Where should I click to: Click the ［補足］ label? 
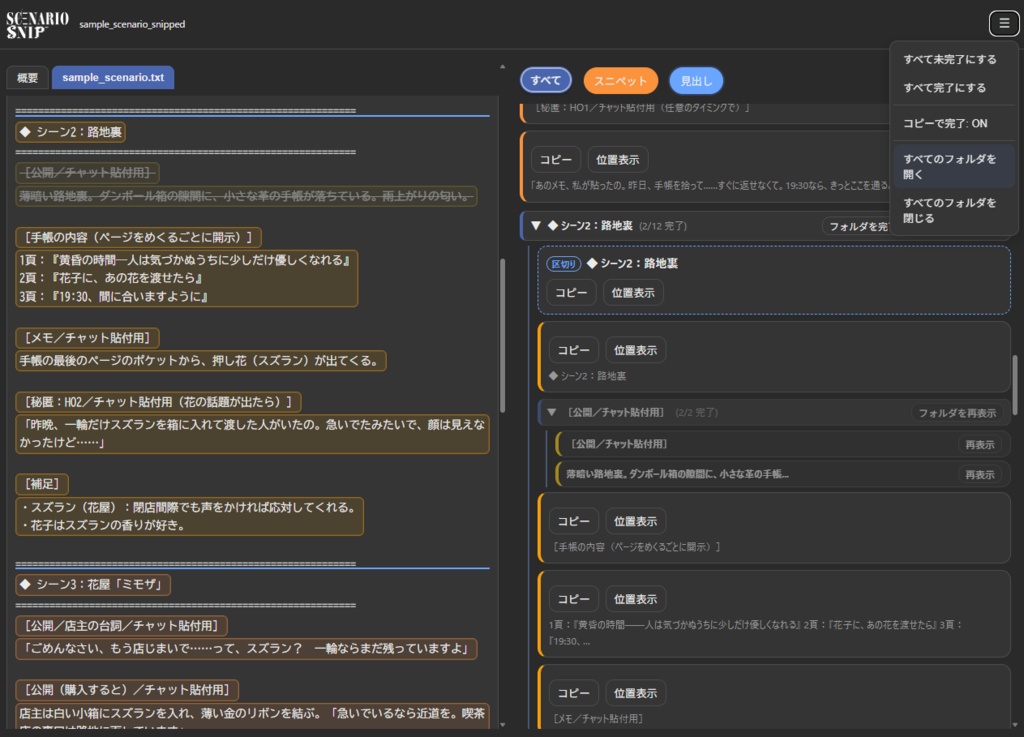(42, 484)
